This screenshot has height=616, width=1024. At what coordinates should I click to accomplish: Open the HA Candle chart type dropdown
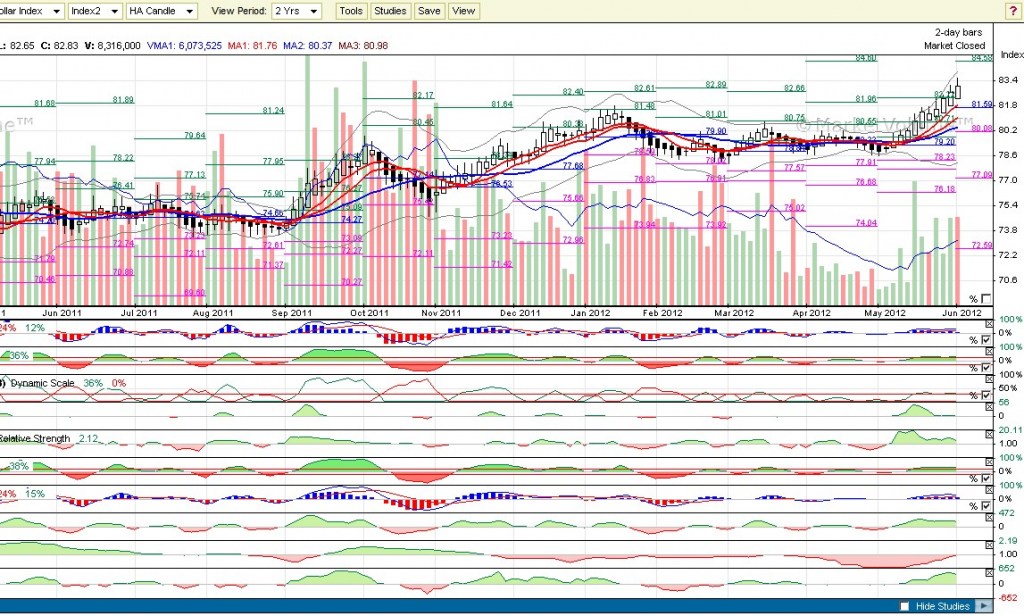[161, 11]
